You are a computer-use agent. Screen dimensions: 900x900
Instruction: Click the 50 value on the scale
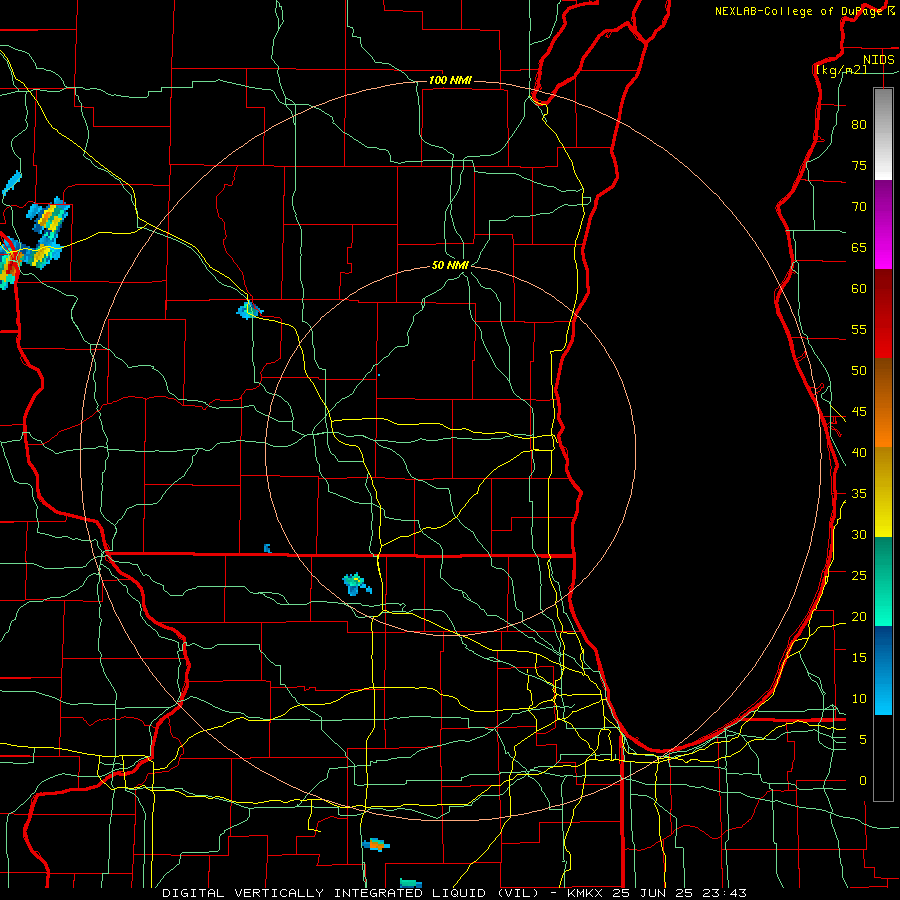[x=859, y=370]
